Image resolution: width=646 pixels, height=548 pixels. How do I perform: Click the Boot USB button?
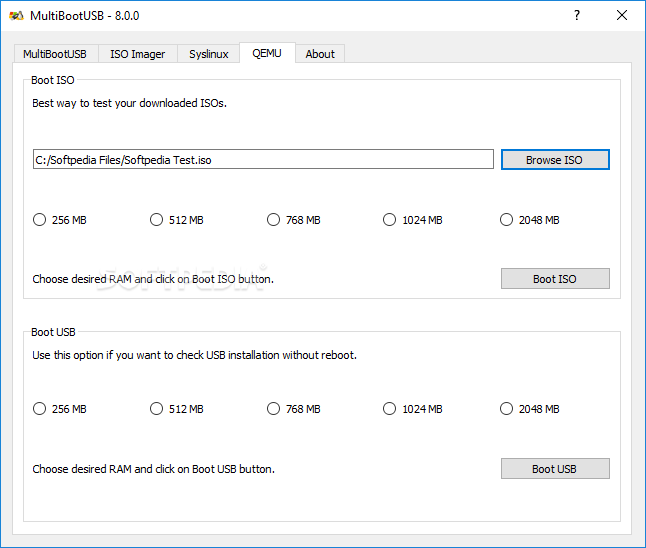point(555,469)
